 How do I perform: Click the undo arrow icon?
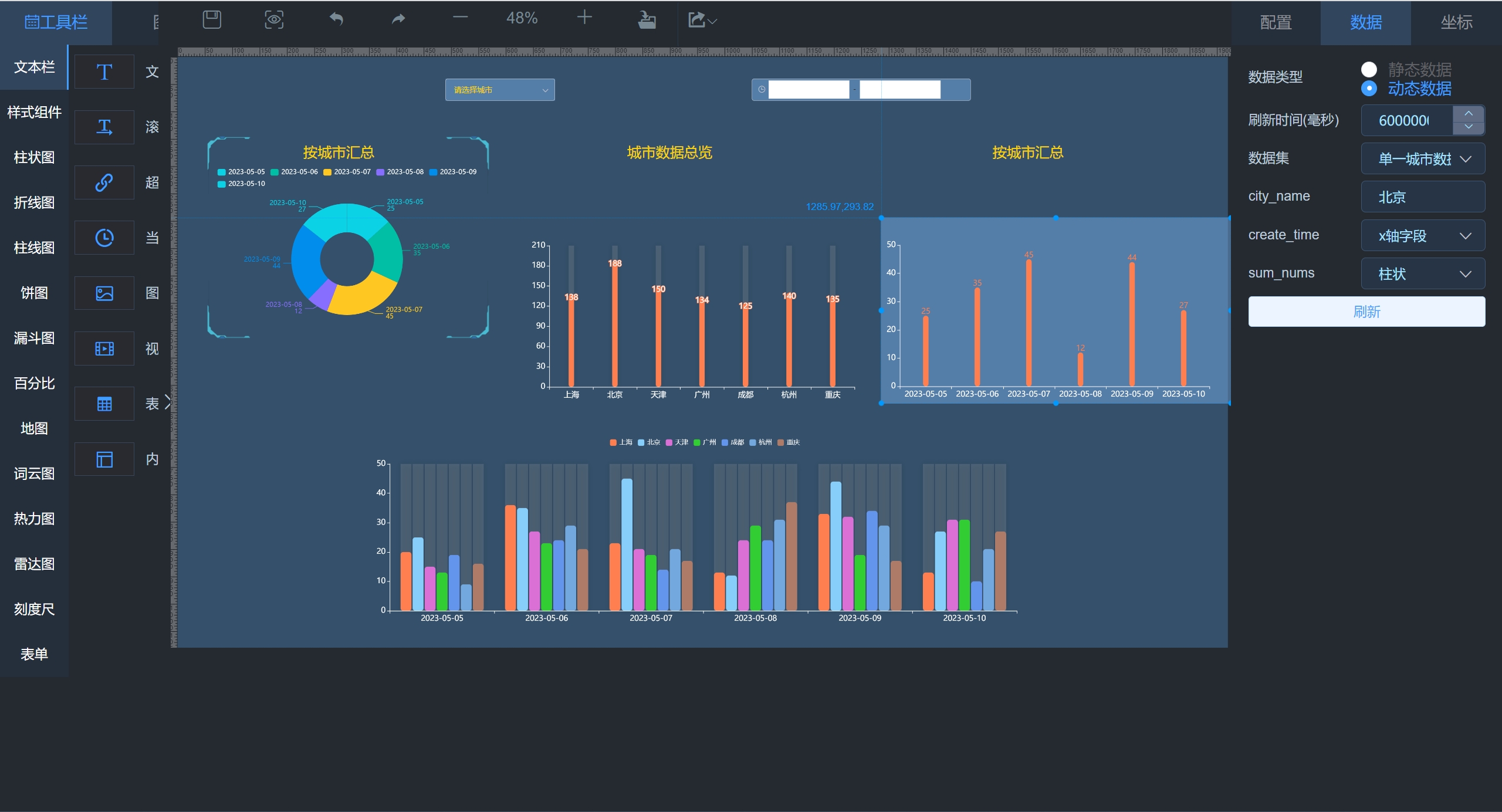pos(336,19)
